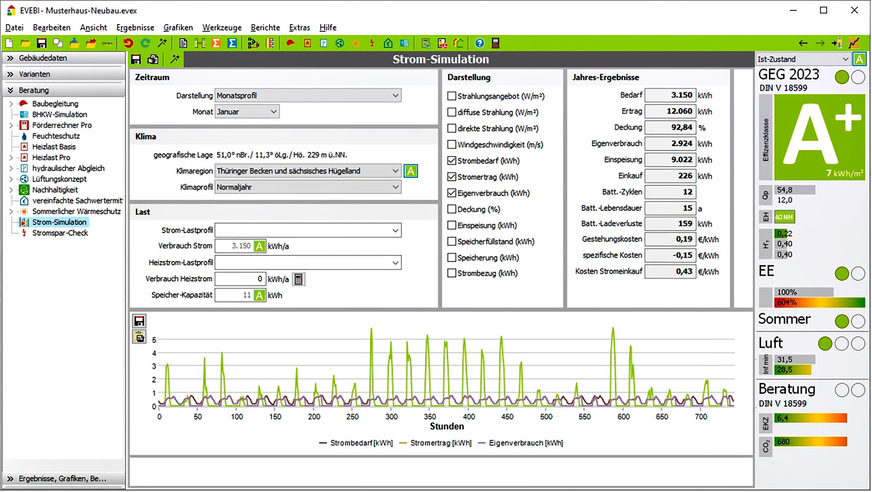Enable the Strahlungsangebot (W/m²) checkbox

(x=452, y=95)
